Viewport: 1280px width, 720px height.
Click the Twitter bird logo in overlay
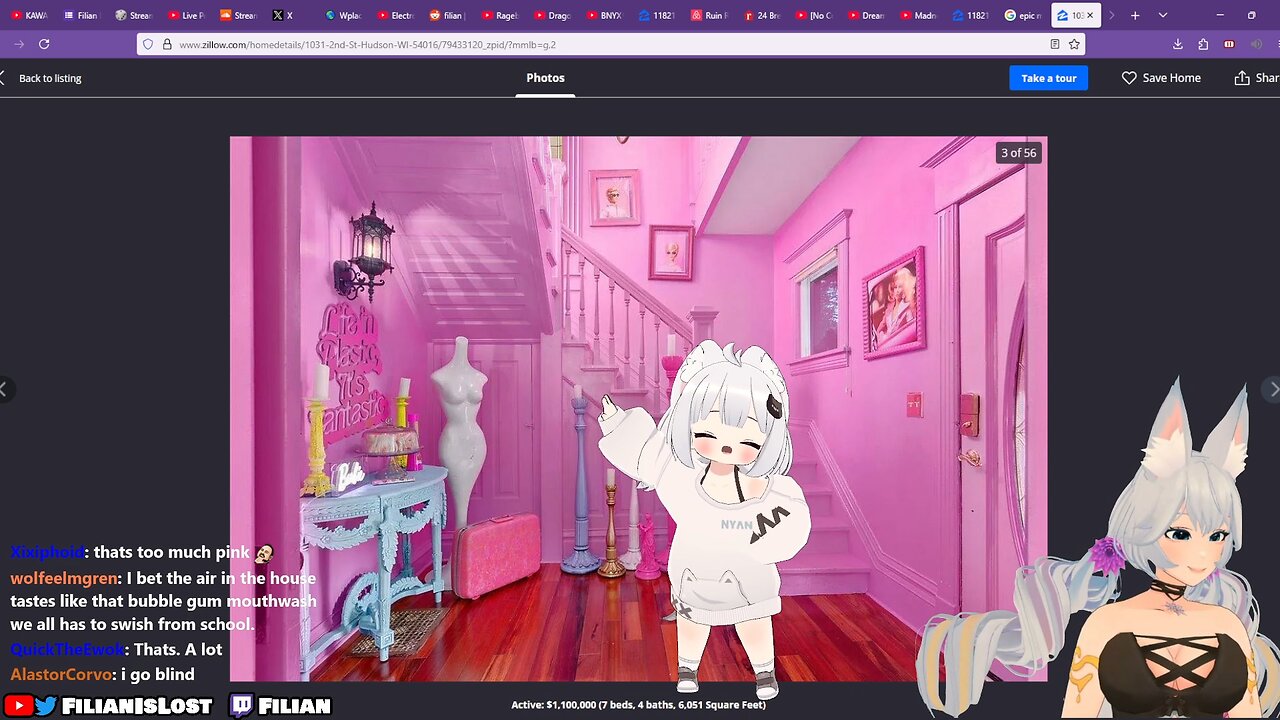(46, 706)
